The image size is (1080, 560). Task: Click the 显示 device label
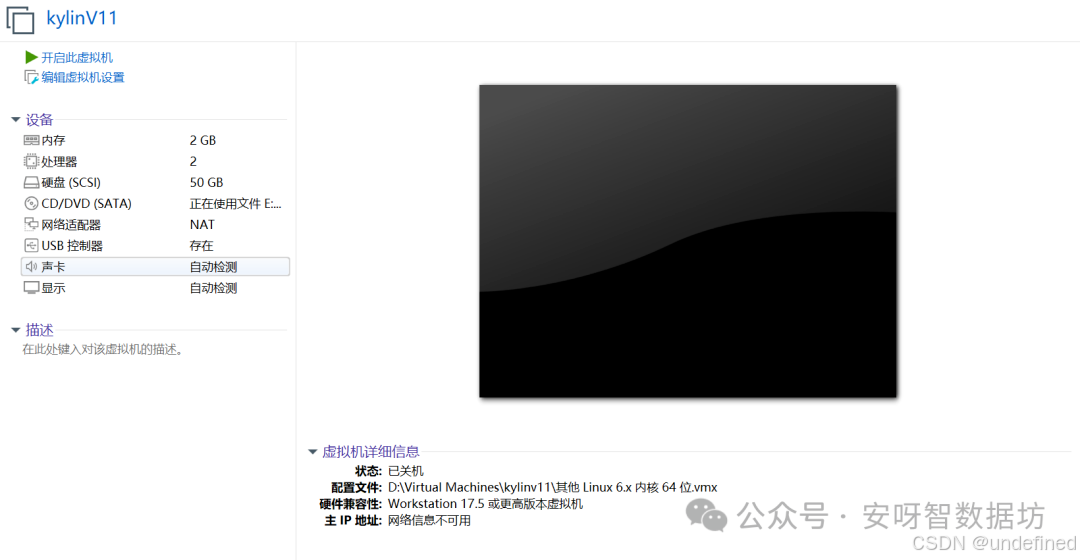click(53, 288)
